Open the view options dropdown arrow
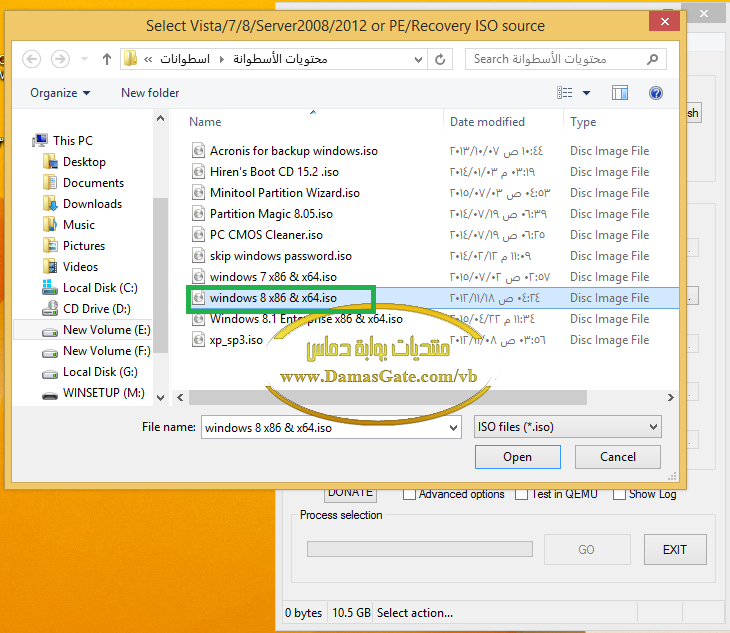The height and width of the screenshot is (633, 730). point(587,93)
